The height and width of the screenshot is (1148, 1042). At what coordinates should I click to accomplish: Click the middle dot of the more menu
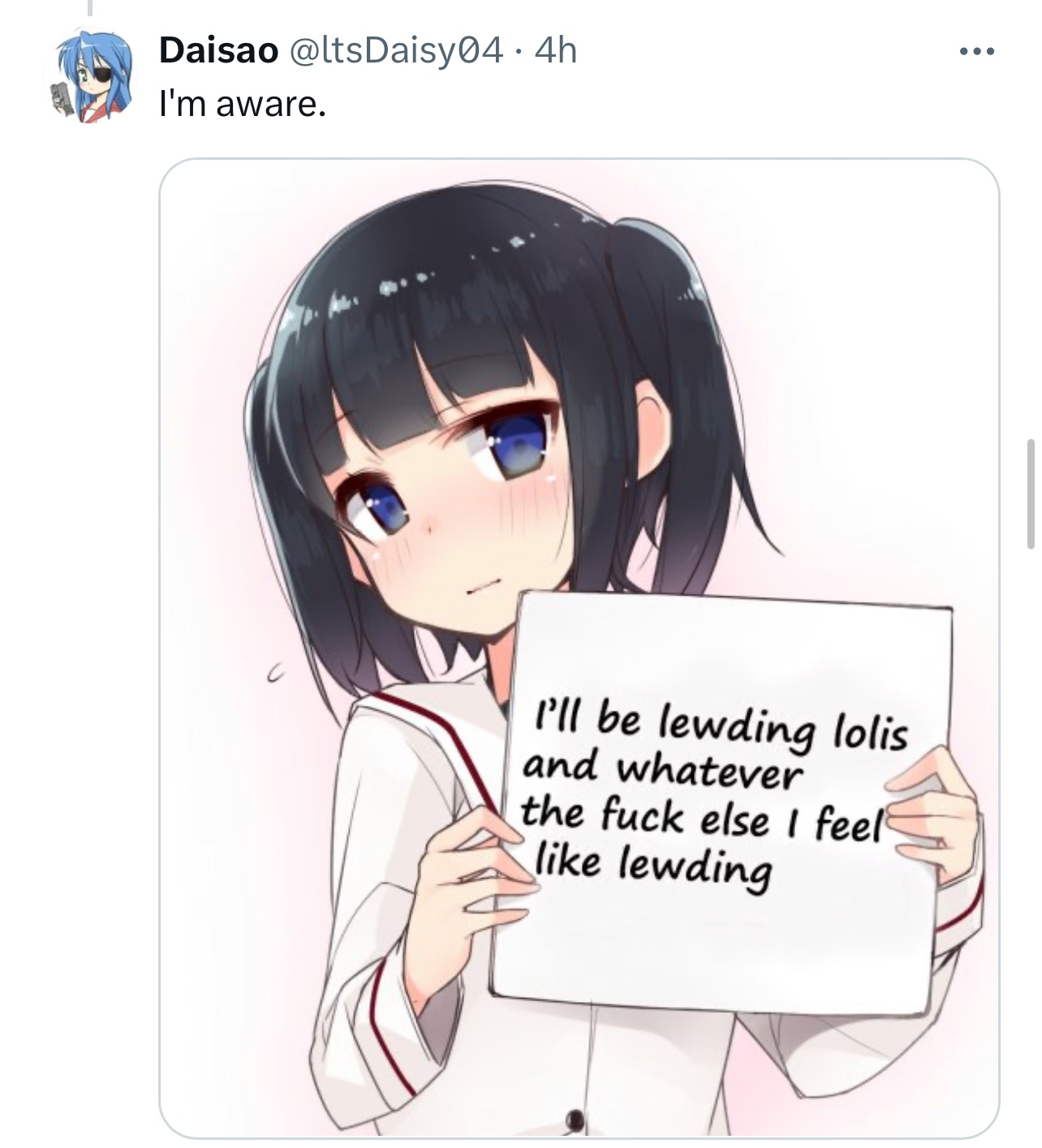[x=975, y=52]
